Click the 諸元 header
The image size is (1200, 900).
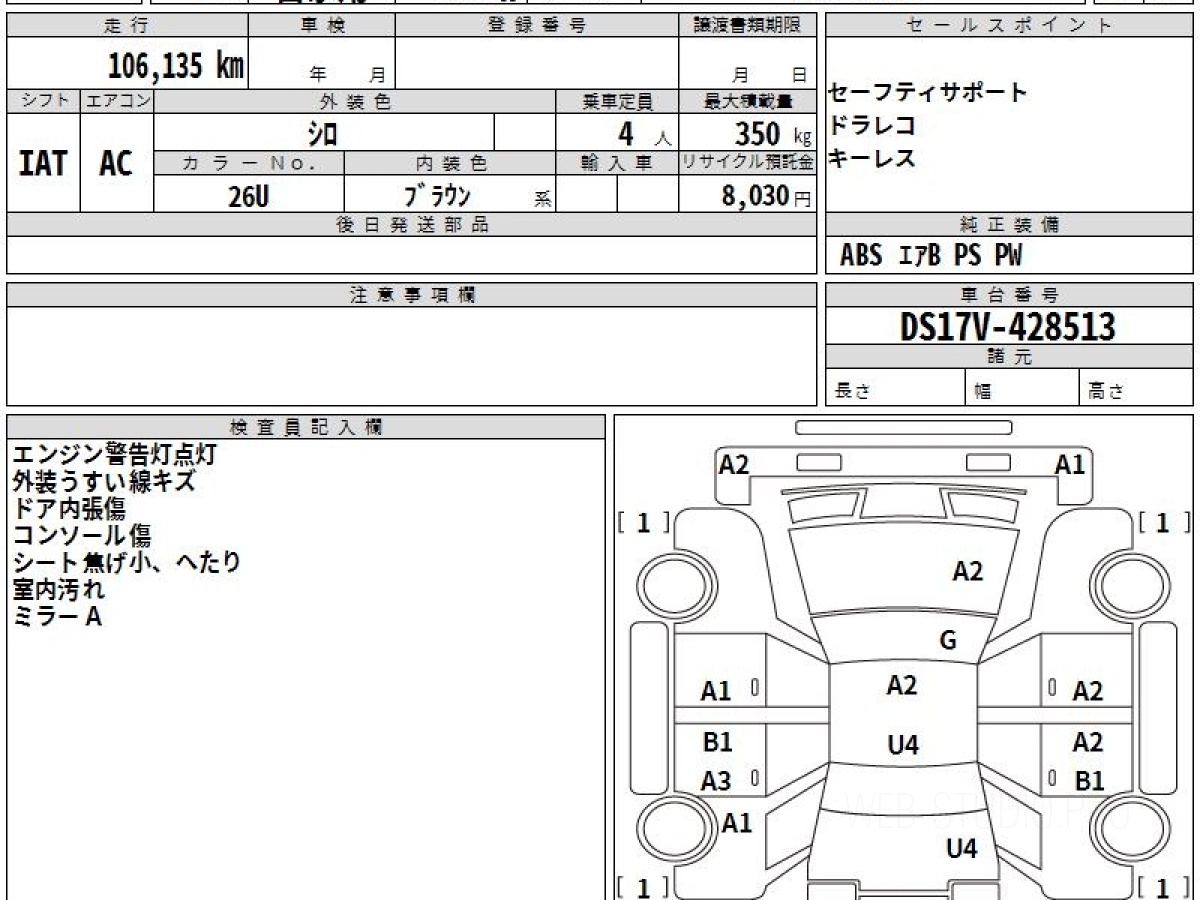(x=1009, y=357)
